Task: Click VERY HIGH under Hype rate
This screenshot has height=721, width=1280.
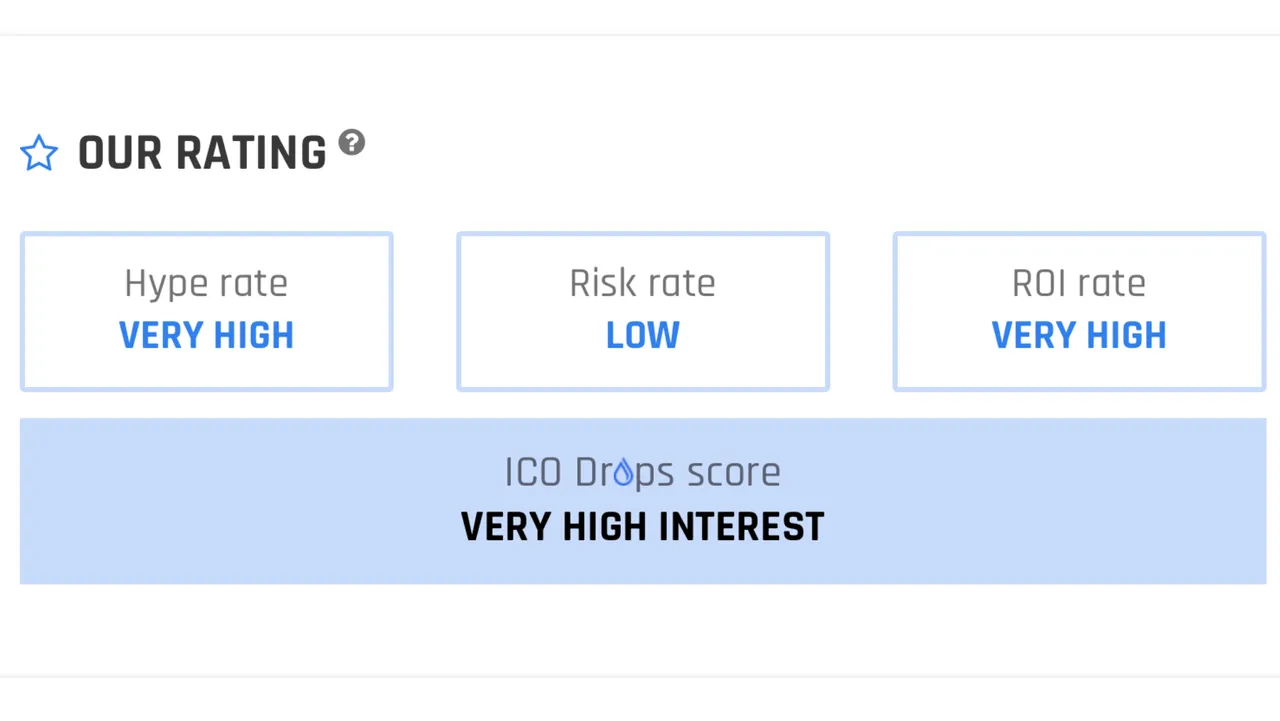Action: point(207,336)
